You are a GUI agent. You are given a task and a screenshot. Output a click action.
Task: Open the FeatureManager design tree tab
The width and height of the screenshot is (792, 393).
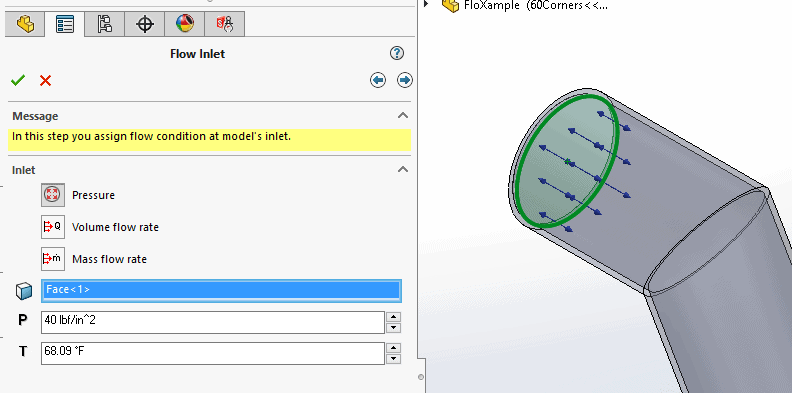click(25, 24)
